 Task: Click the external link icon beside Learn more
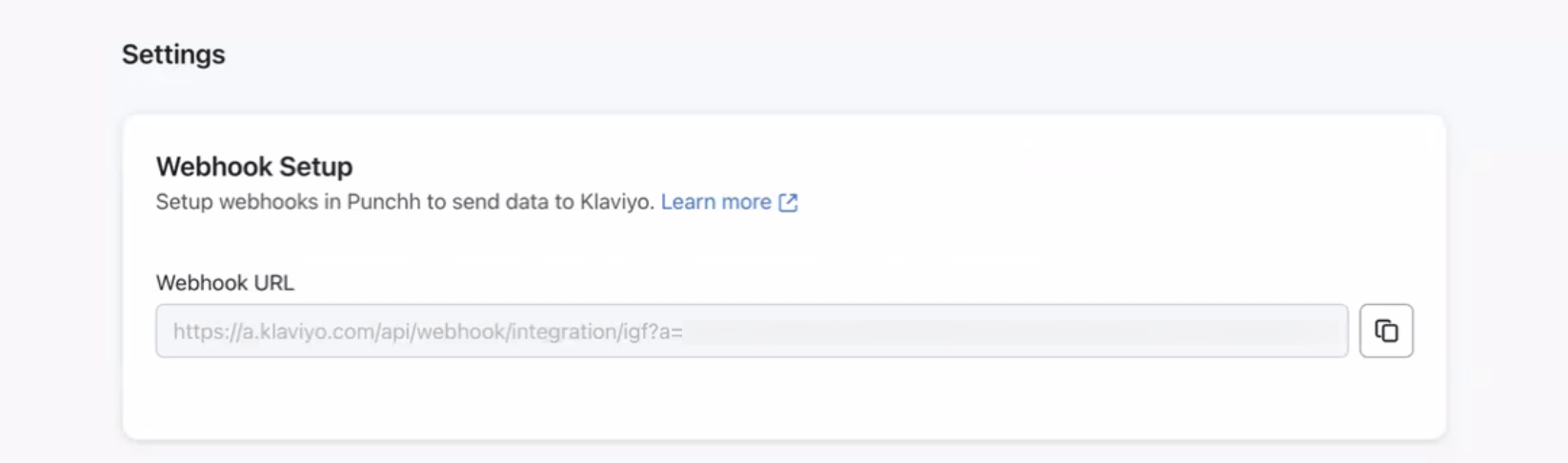click(x=788, y=202)
